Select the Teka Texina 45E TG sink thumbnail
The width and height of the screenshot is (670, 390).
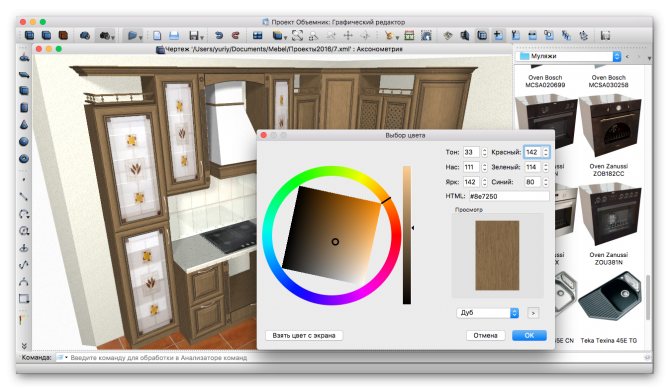coord(609,299)
